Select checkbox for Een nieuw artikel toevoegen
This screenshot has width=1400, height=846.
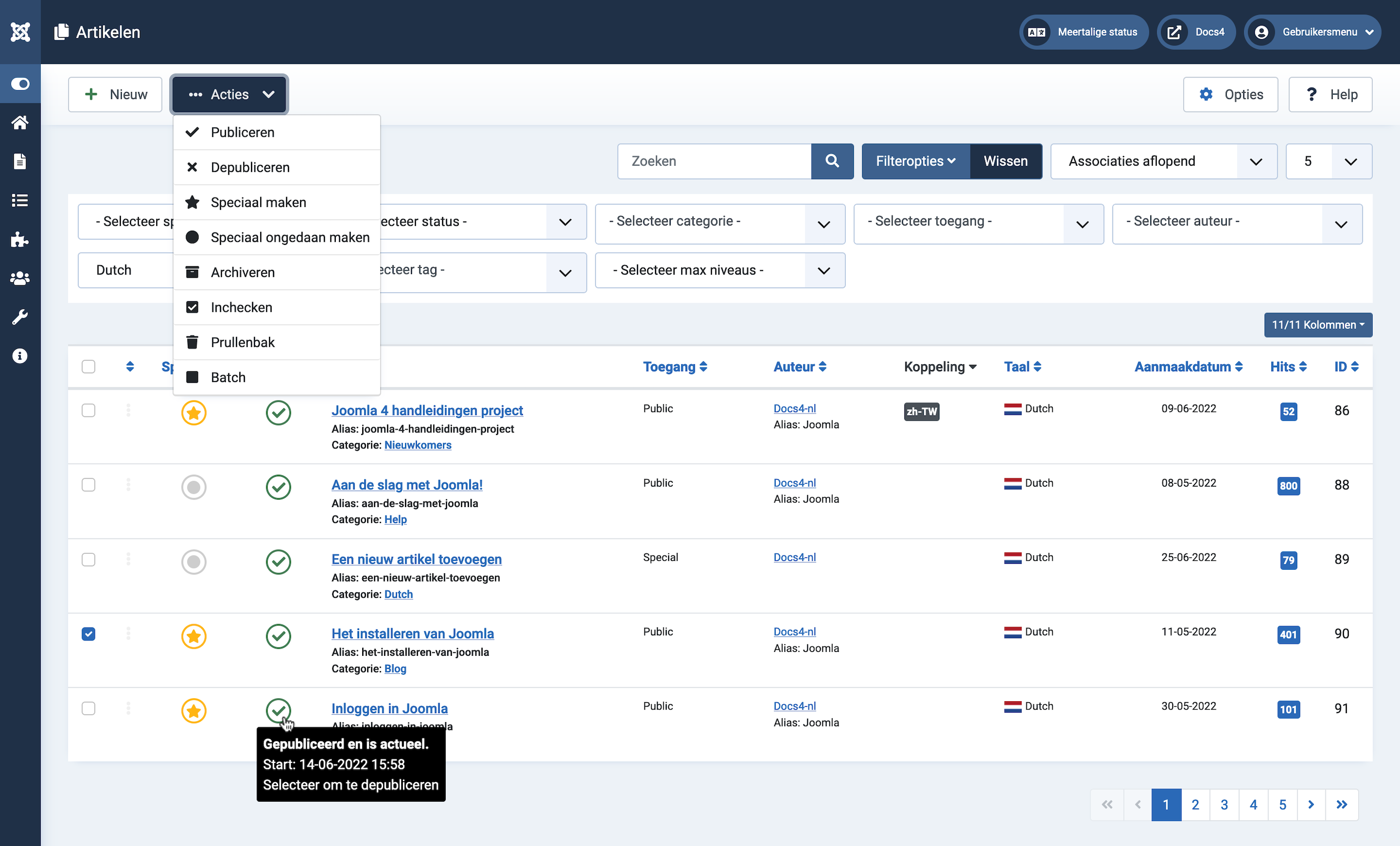tap(89, 559)
